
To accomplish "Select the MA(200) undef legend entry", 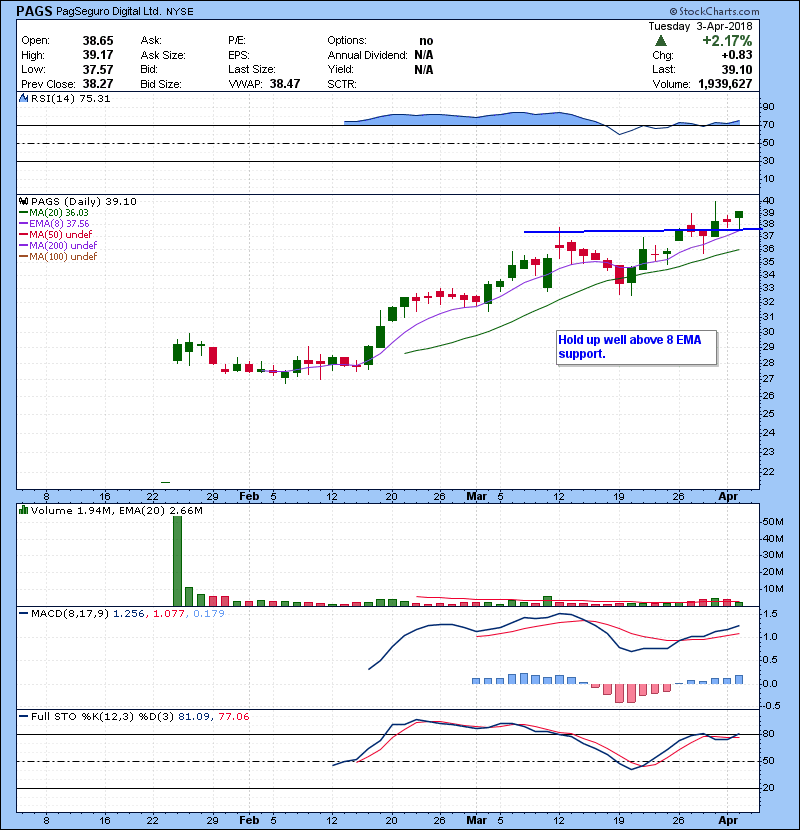I will [x=58, y=246].
